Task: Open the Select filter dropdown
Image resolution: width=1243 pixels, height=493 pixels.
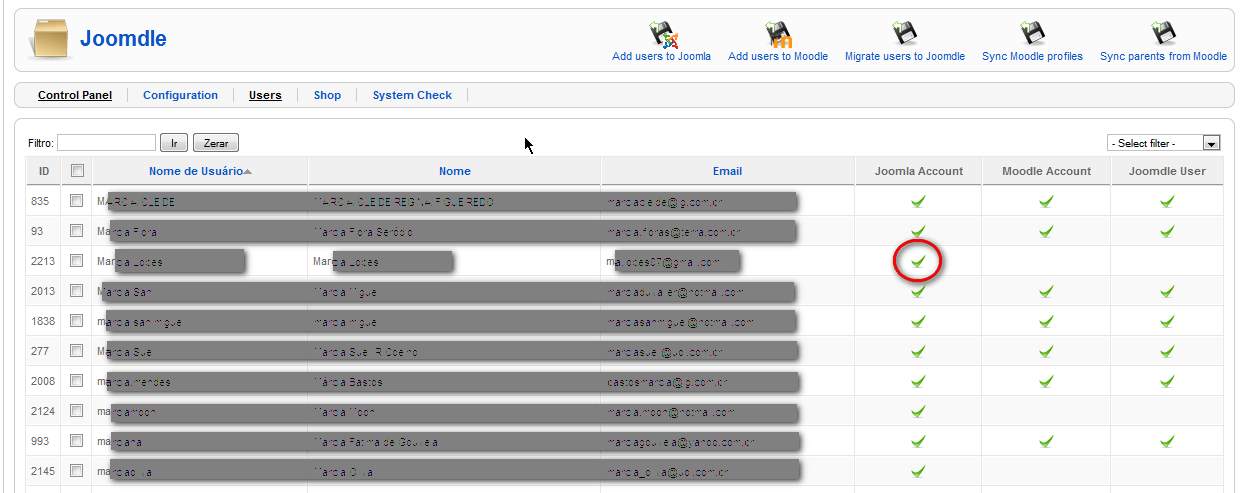Action: tap(1164, 143)
